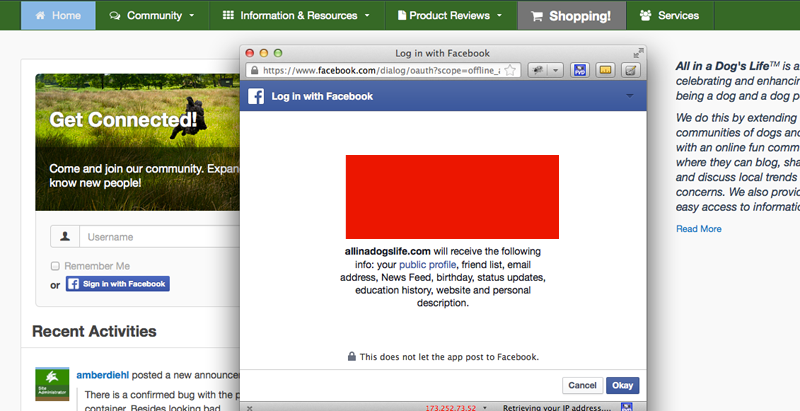Click the speech bubbles icon beside Community

click(115, 16)
